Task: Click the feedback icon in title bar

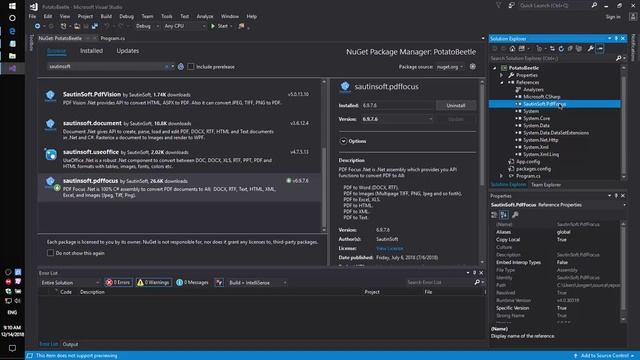Action: [511, 6]
